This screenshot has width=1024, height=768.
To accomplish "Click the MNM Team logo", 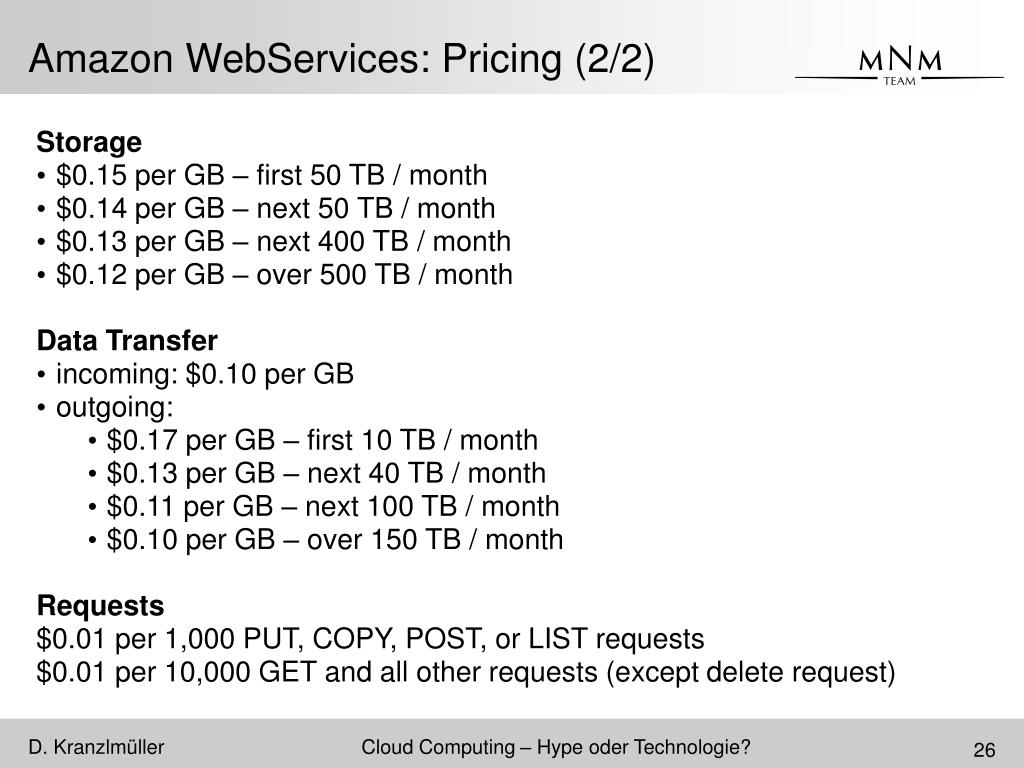I will click(x=899, y=67).
